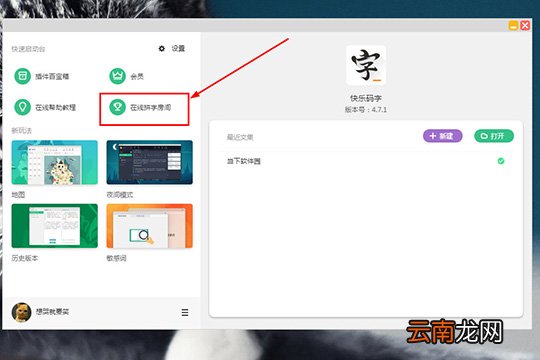Click the 地图 caption text

pyautogui.click(x=18, y=195)
